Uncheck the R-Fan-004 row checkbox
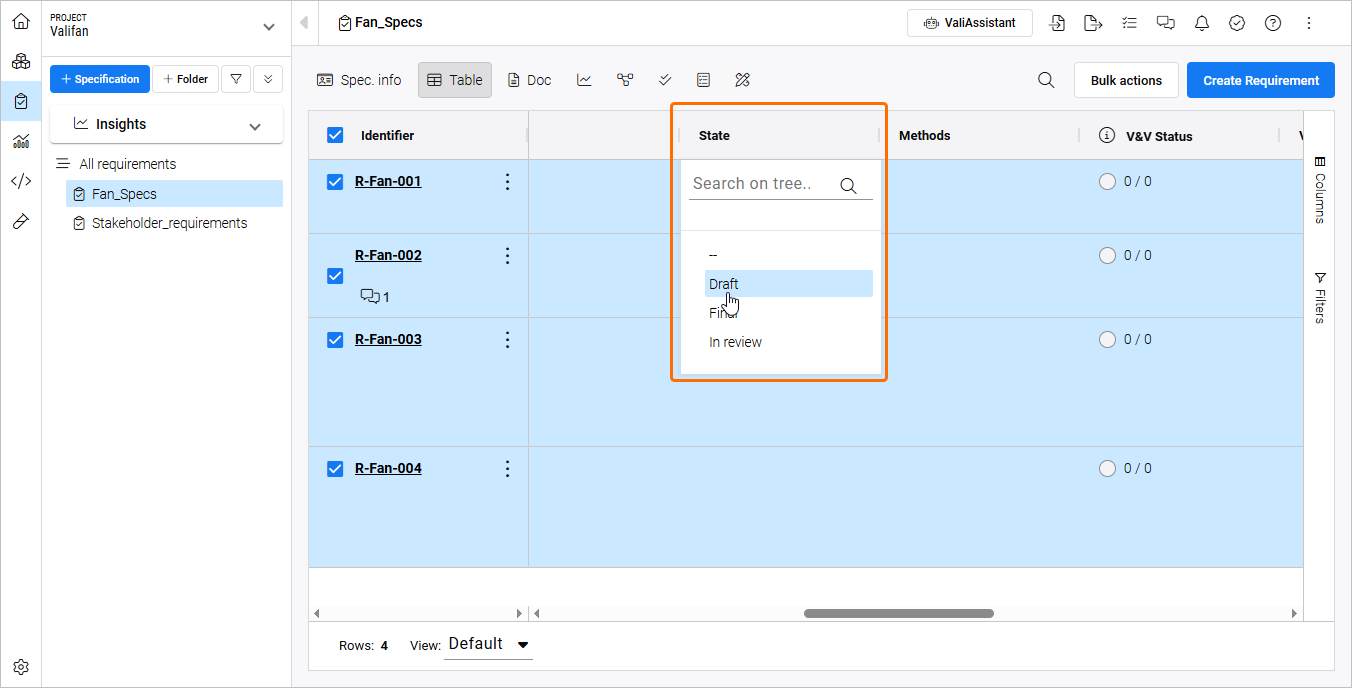1352x688 pixels. pos(336,468)
